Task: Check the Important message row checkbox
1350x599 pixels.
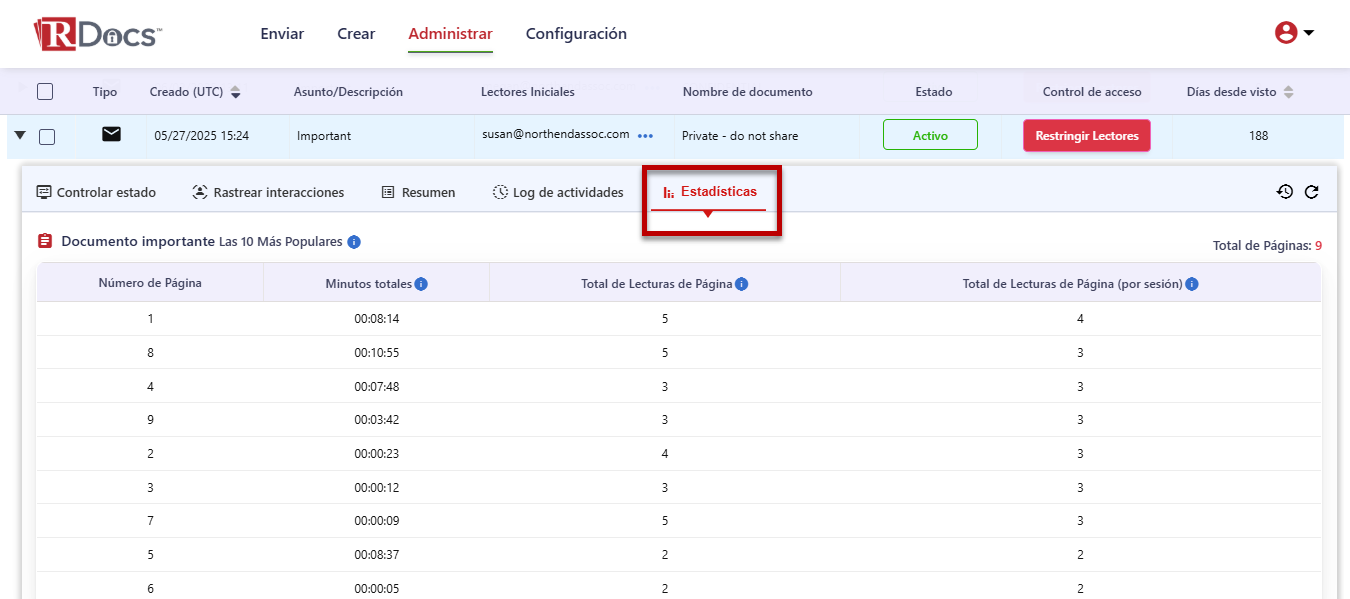Action: tap(47, 137)
